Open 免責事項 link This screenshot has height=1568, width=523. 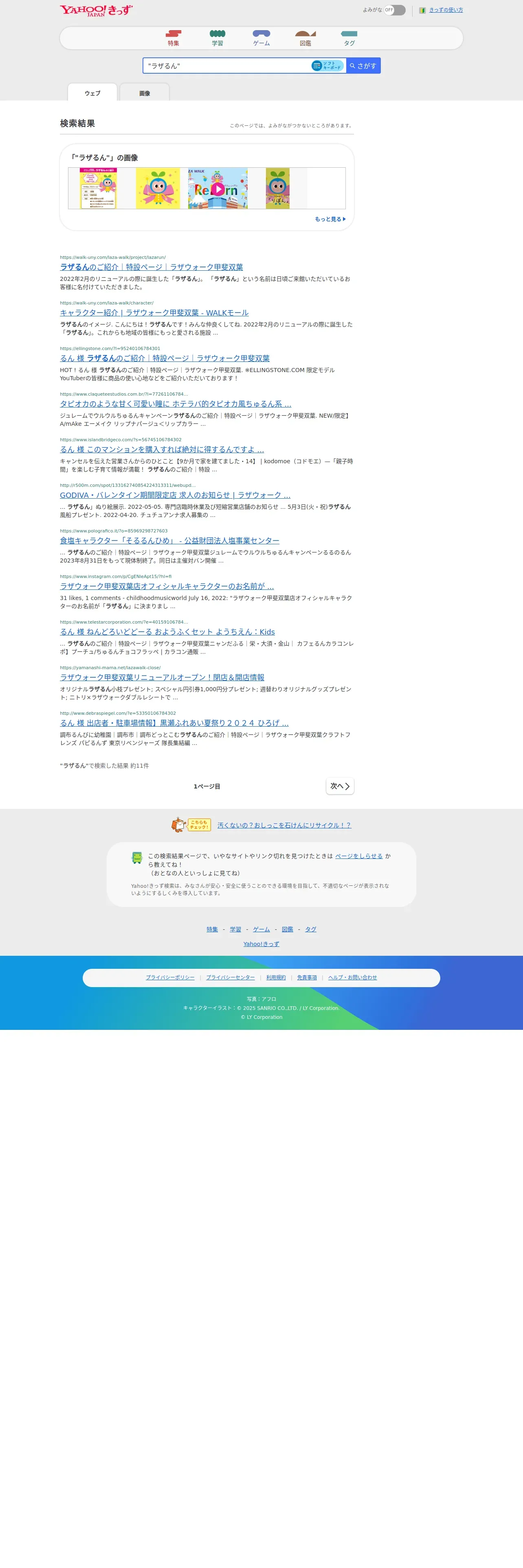click(307, 978)
